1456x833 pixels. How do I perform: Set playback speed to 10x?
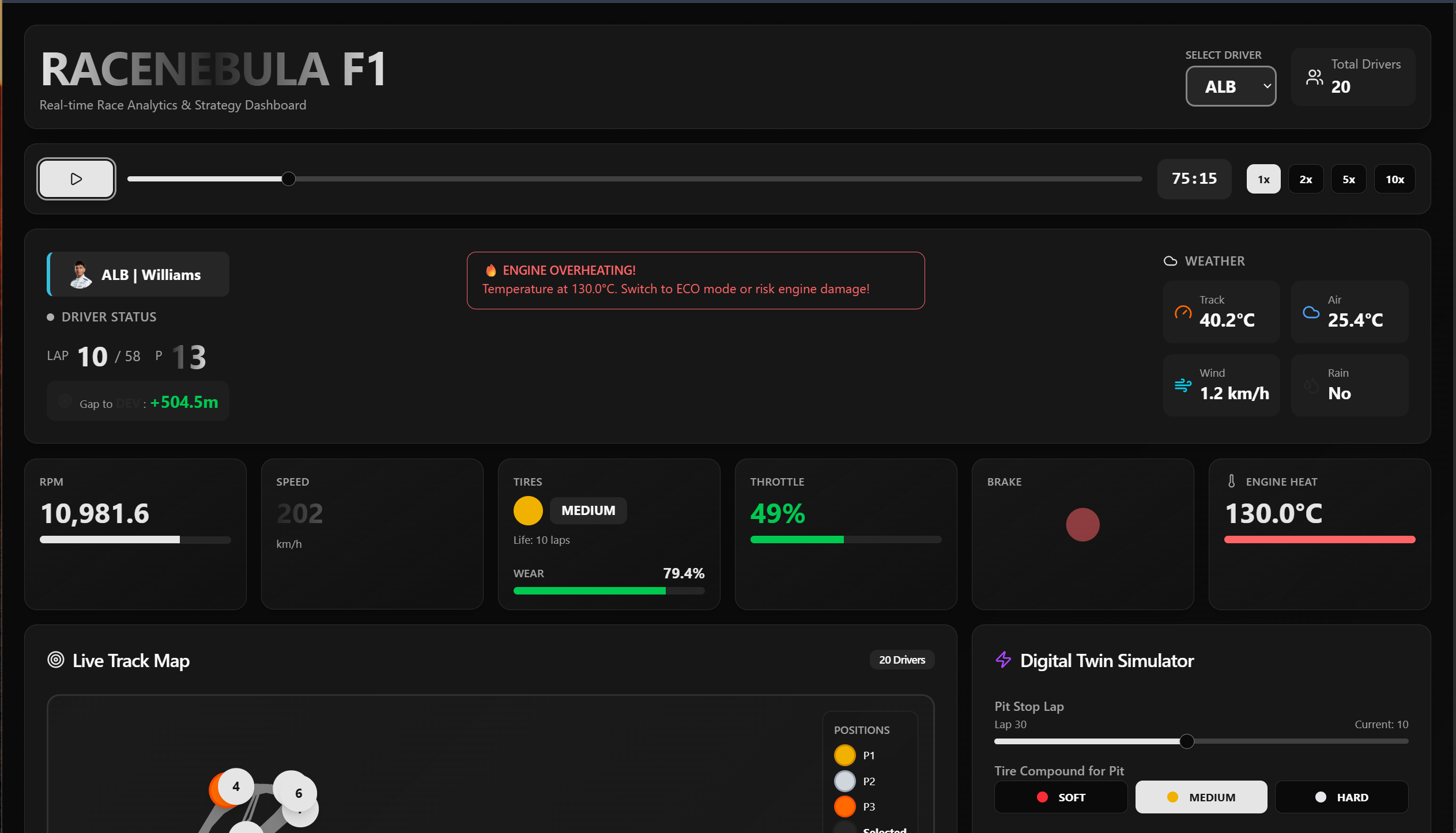tap(1394, 179)
